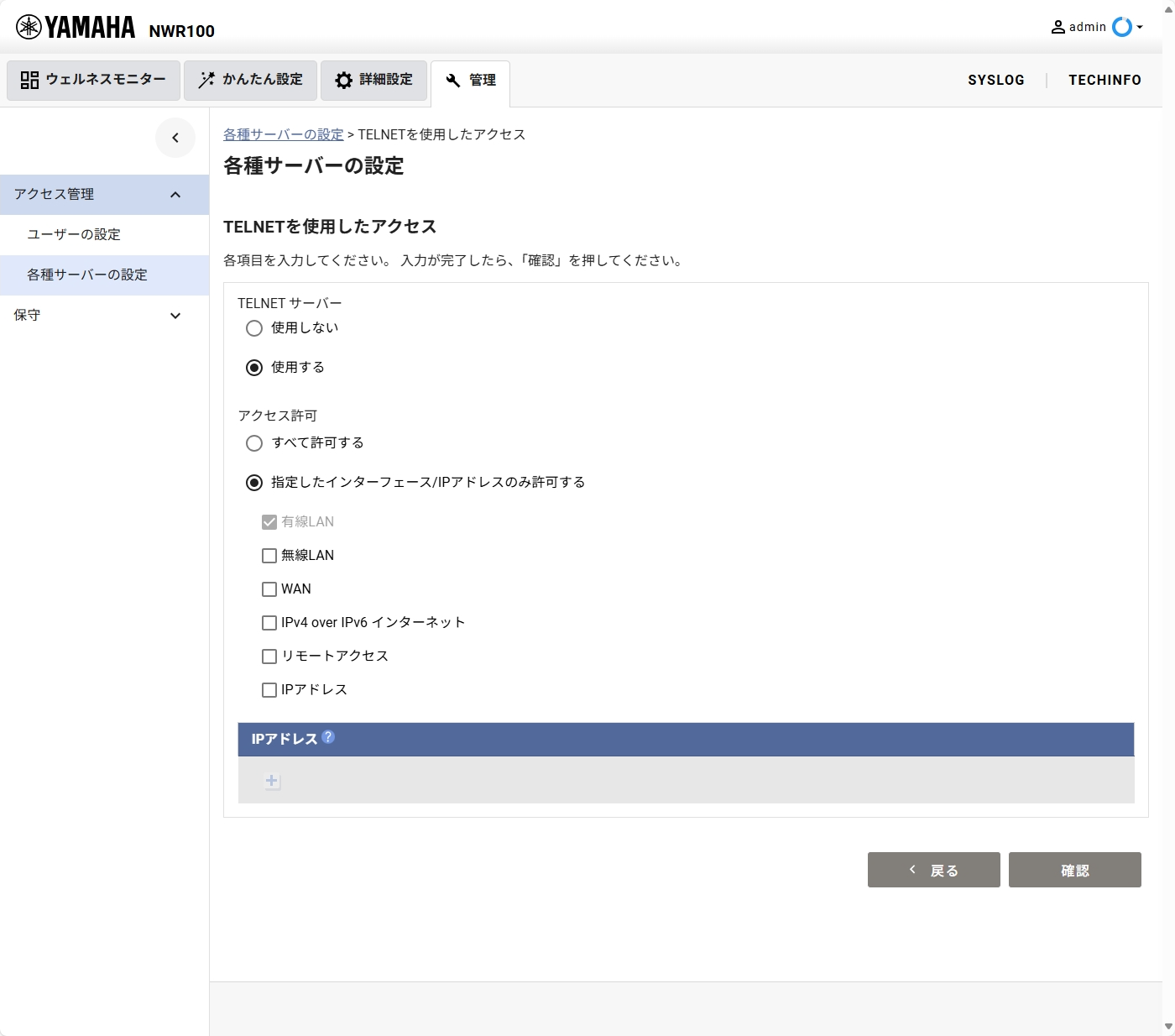
Task: Open the 各種サーバーの設定 breadcrumb link
Action: click(x=282, y=133)
